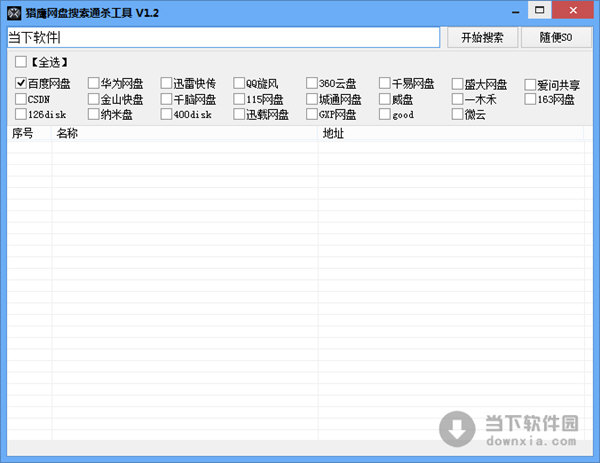Enable the 华为网盘 checkbox
600x463 pixels.
click(93, 83)
